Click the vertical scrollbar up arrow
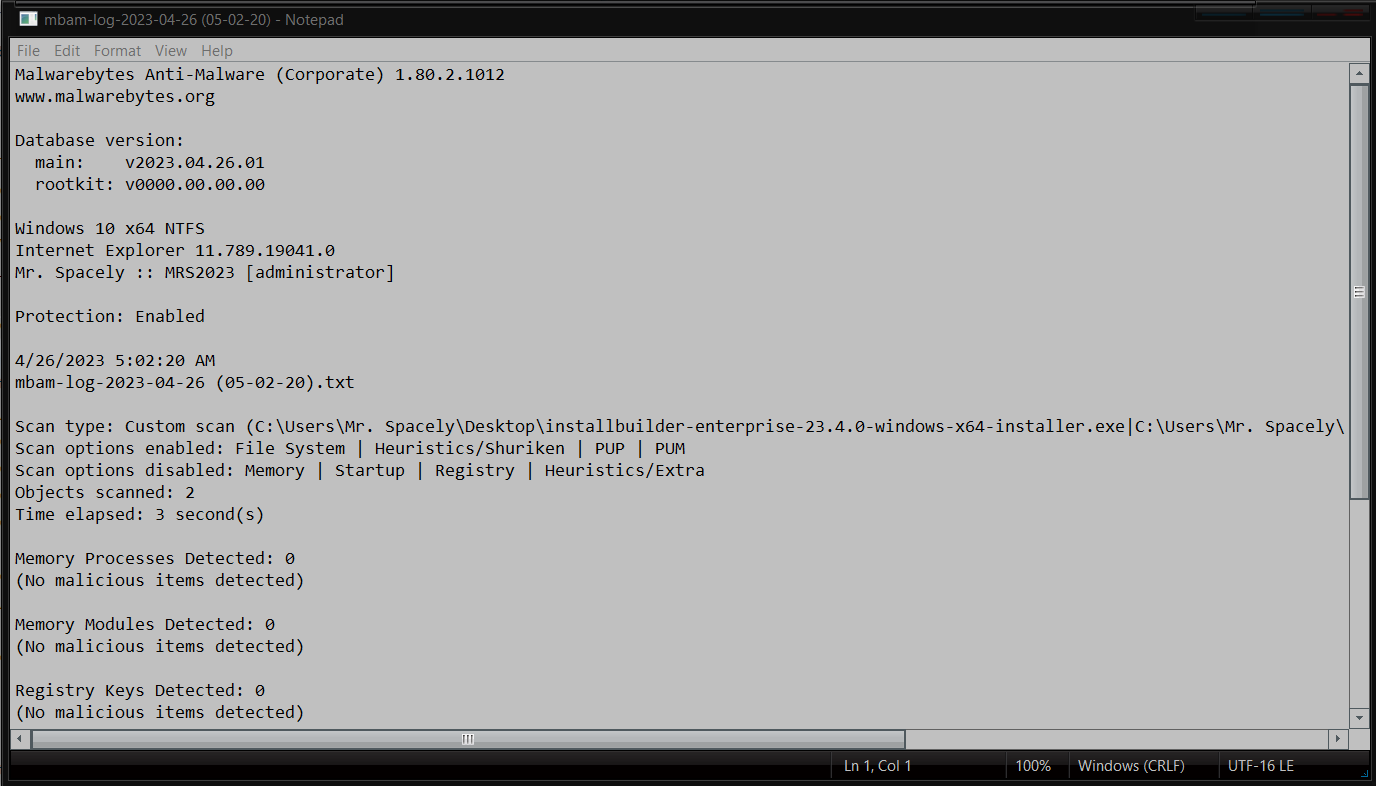 pos(1359,74)
